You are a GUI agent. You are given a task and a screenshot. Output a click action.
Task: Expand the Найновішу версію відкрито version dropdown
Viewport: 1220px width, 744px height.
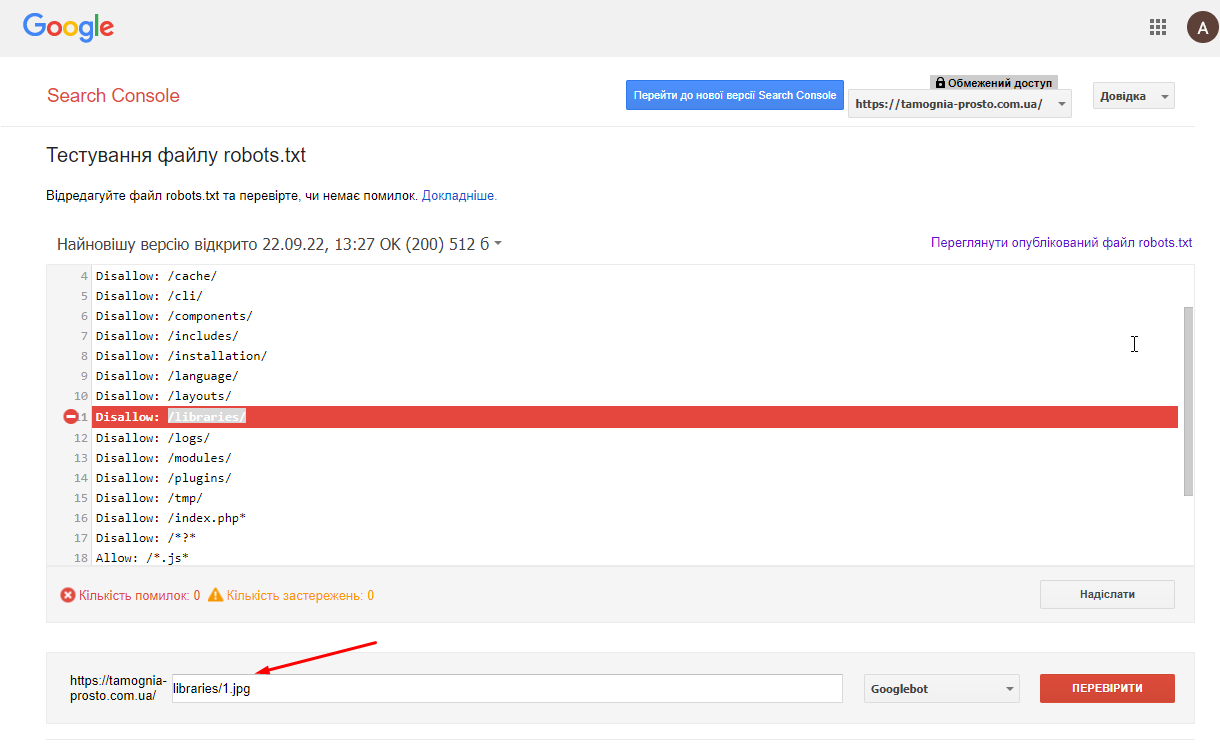click(x=279, y=244)
